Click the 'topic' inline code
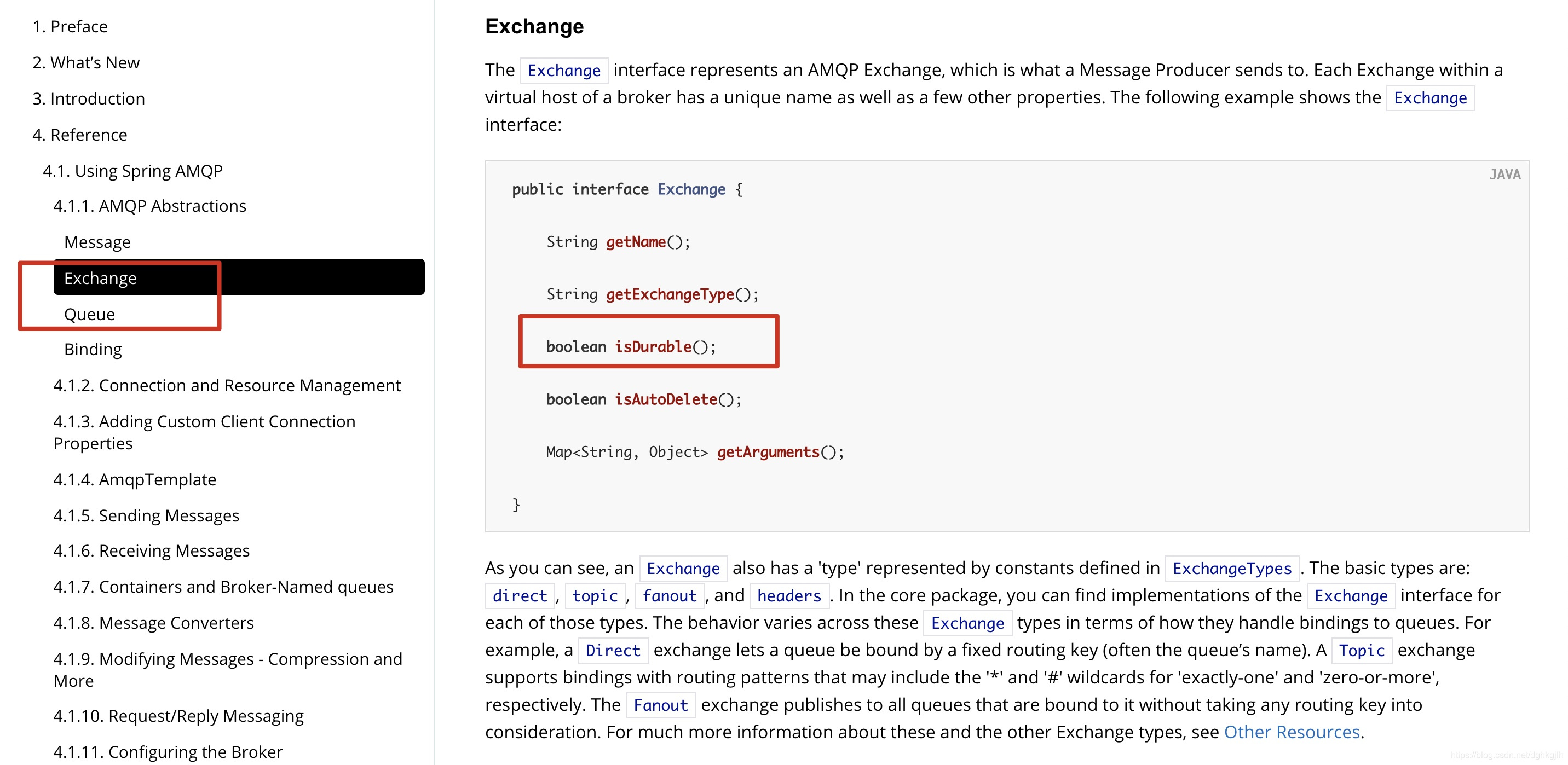This screenshot has height=765, width=1568. point(595,596)
